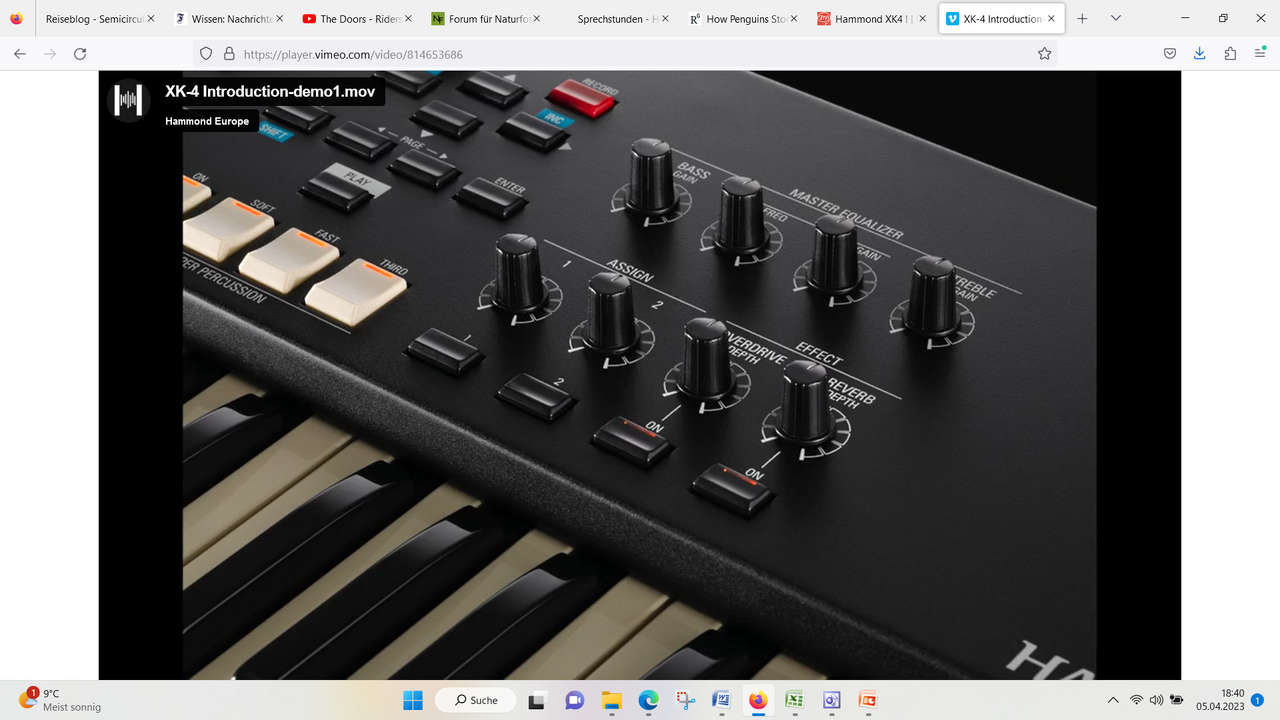Open the volume control in system tray
This screenshot has width=1280, height=720.
point(1156,700)
